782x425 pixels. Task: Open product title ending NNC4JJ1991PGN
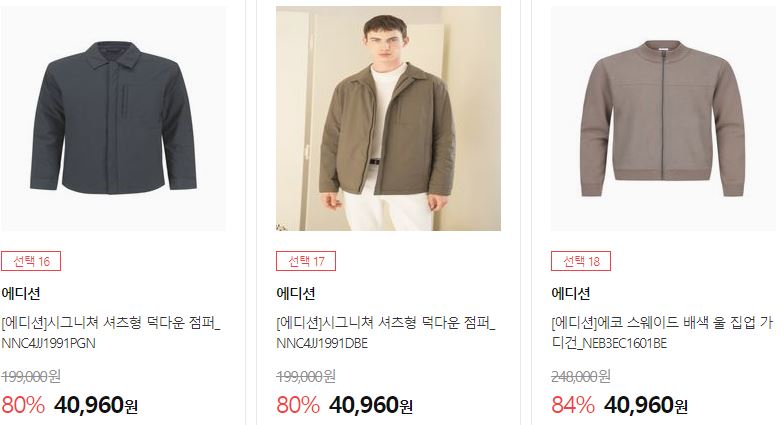pyautogui.click(x=111, y=333)
